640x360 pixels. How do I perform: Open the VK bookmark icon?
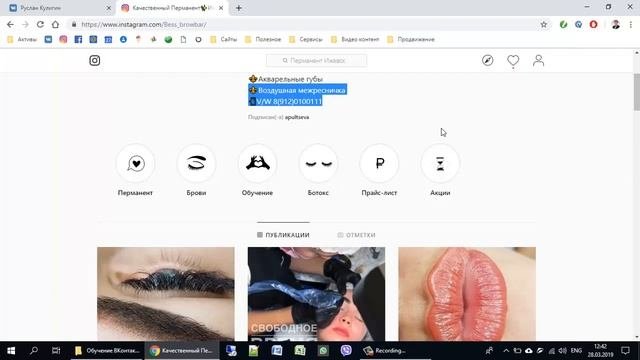[x=48, y=39]
